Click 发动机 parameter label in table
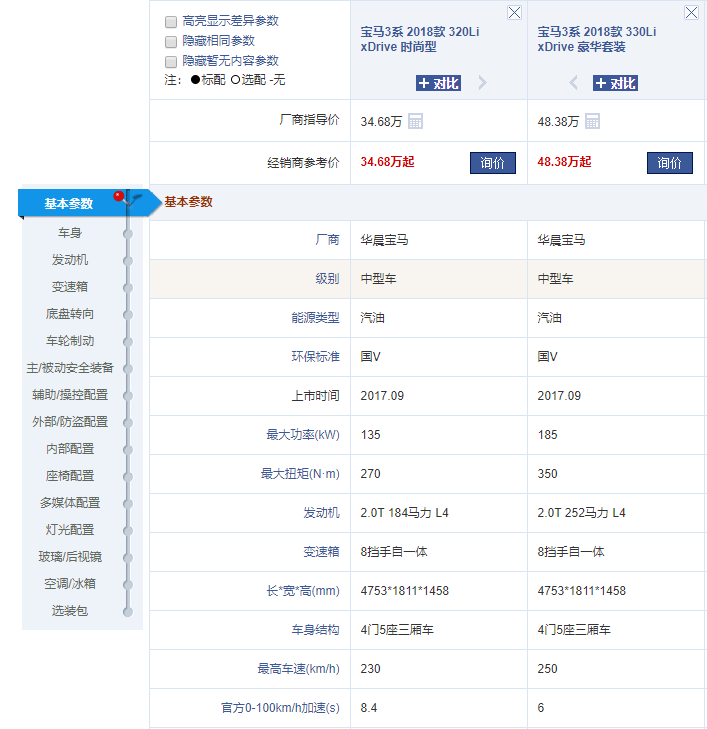 pyautogui.click(x=321, y=513)
